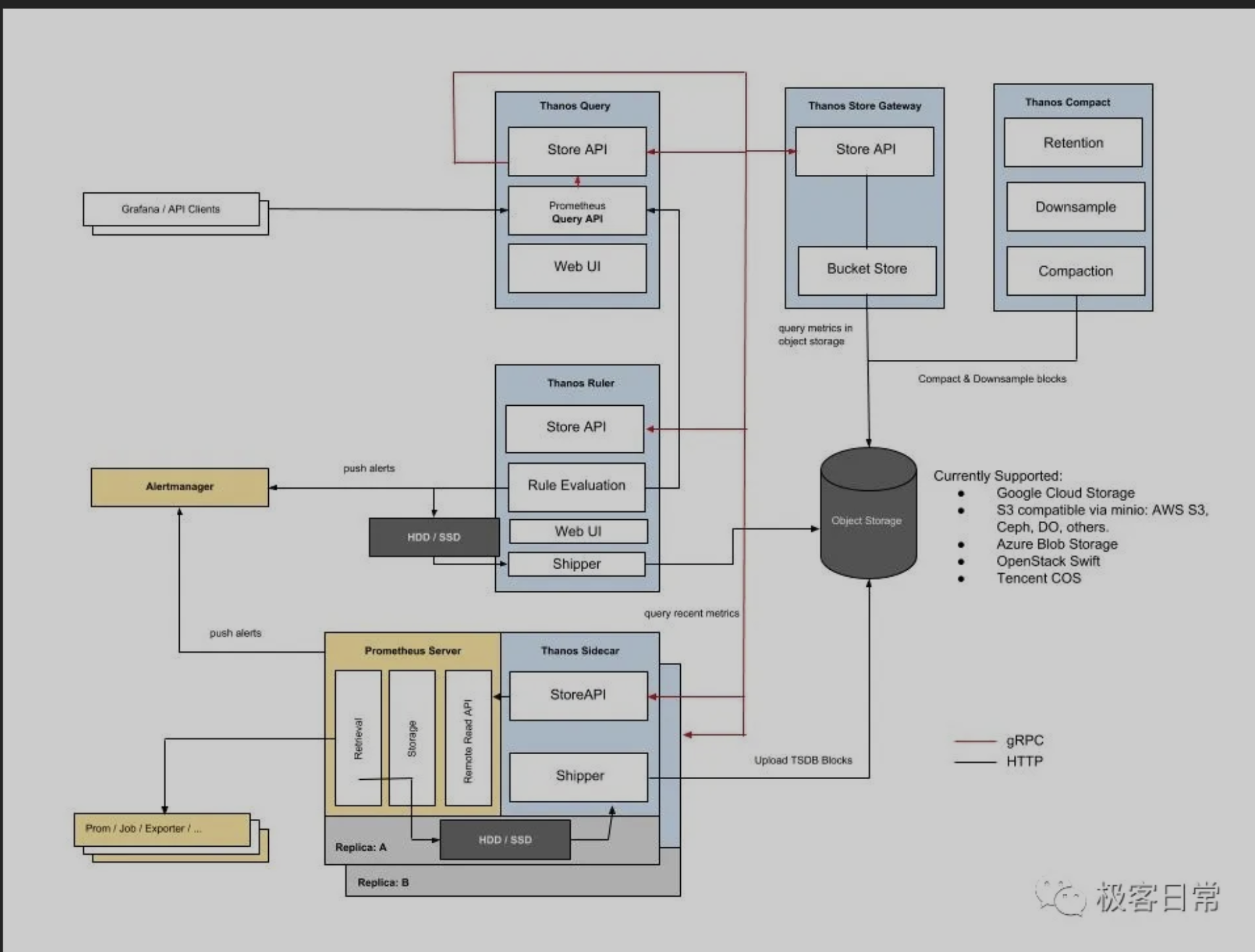Click 'Ceph, DO, others.' line
Viewport: 1255px width, 952px height.
click(x=1052, y=527)
